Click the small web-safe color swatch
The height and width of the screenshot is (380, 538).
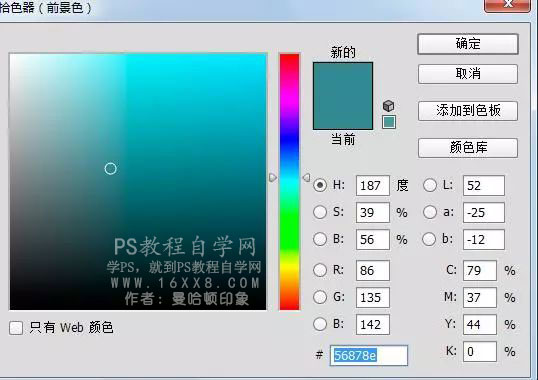coord(389,122)
